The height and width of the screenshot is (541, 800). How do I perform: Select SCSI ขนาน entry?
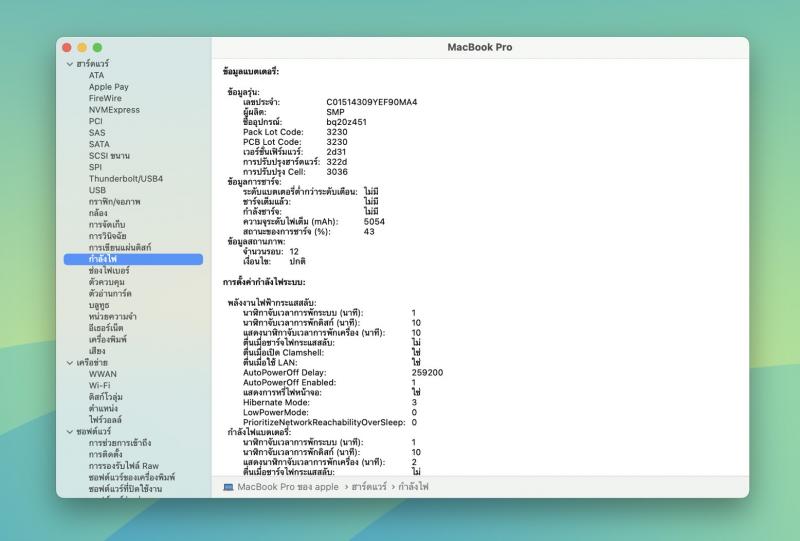pyautogui.click(x=109, y=156)
